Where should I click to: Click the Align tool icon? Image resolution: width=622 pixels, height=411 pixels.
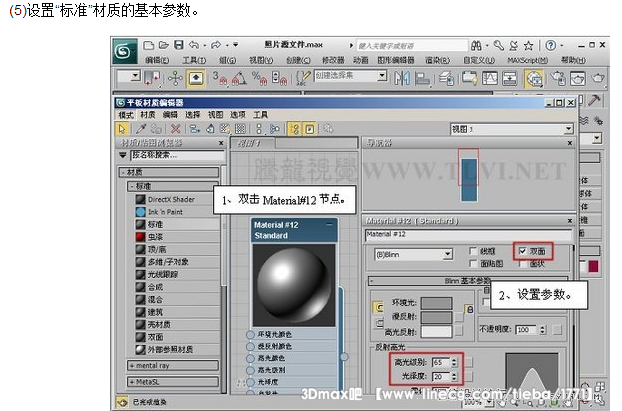422,78
